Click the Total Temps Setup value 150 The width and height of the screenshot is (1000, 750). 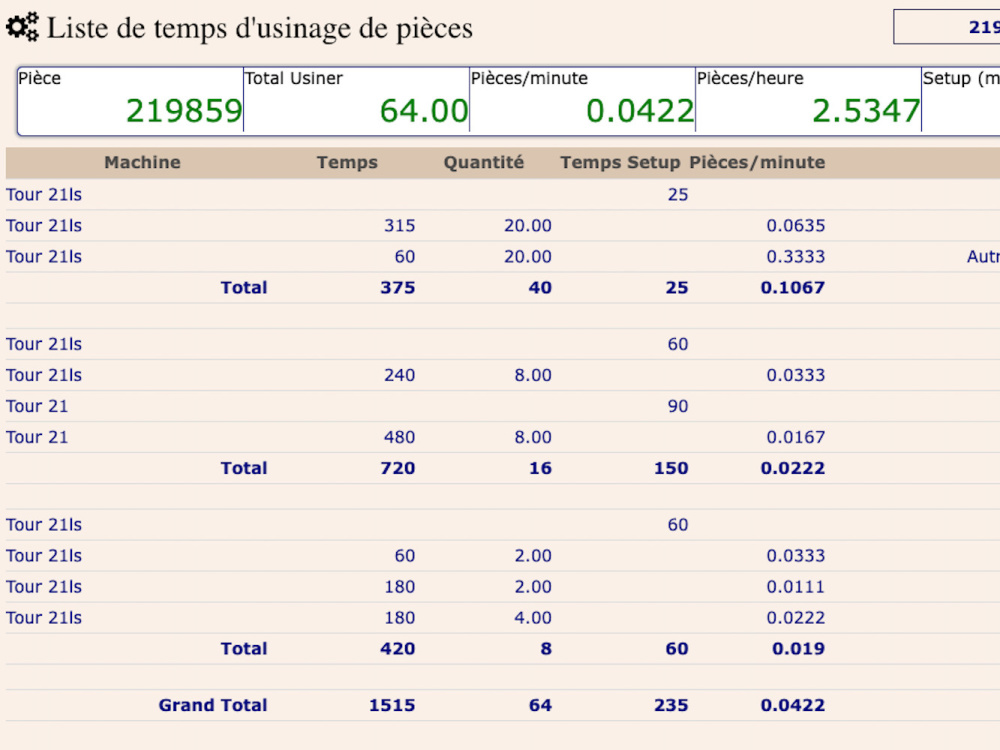(671, 468)
